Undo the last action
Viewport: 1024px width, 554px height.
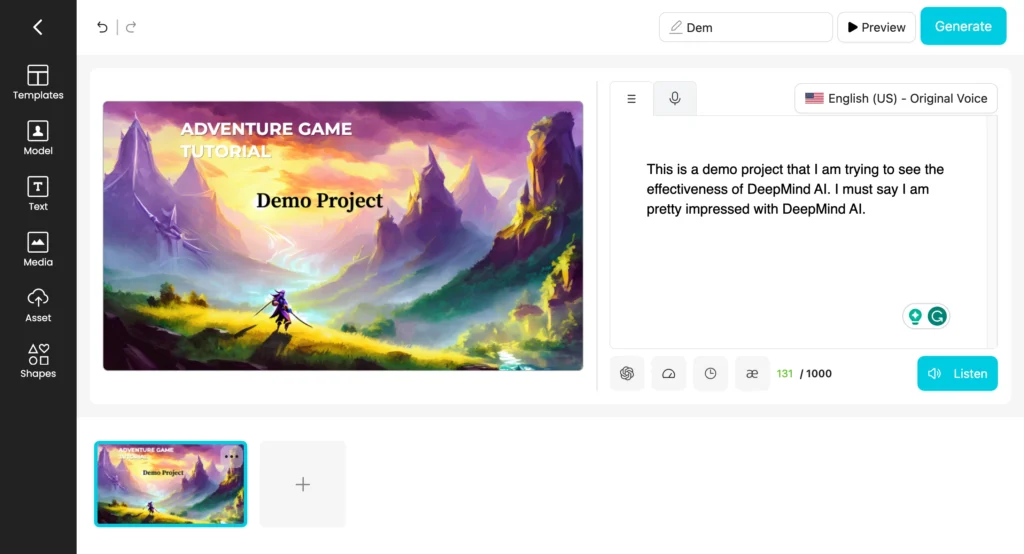click(102, 27)
